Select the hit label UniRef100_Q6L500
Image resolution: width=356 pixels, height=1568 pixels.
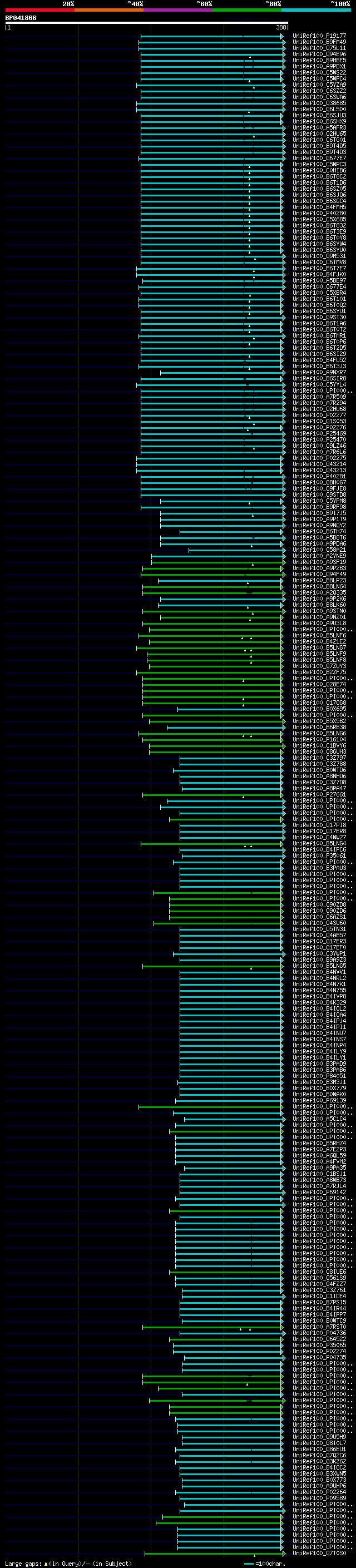319,109
